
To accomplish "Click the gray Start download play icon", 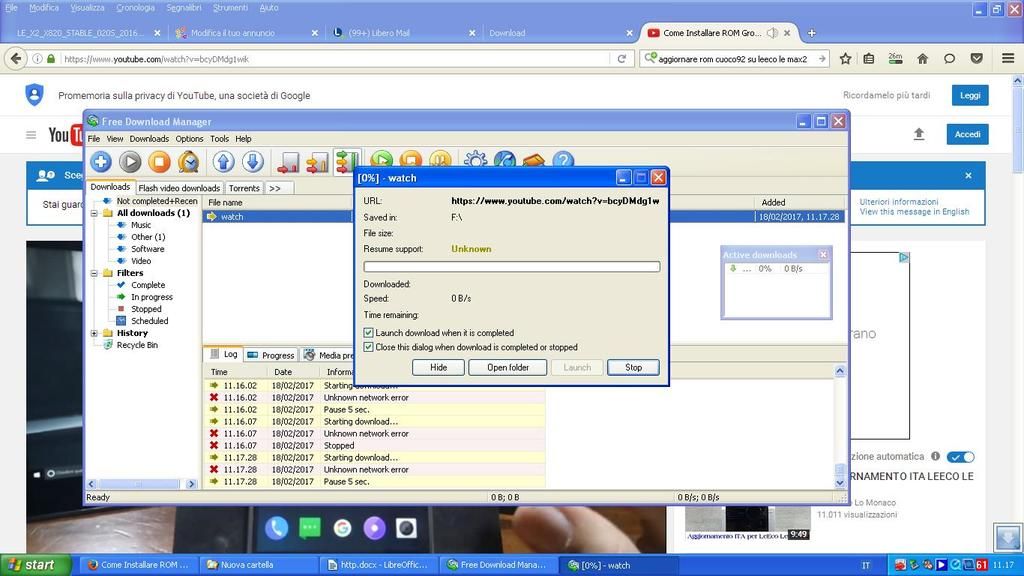I will point(130,161).
